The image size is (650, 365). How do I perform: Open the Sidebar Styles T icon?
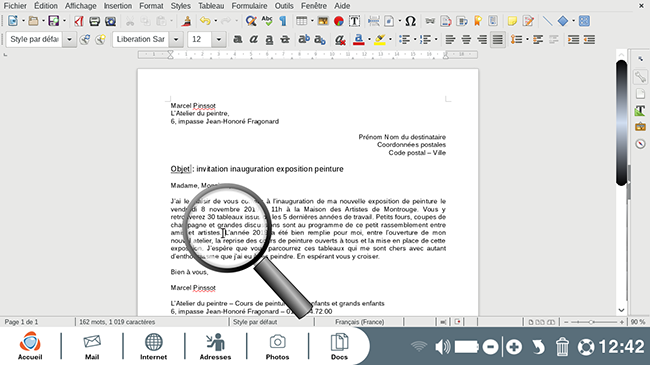click(640, 110)
